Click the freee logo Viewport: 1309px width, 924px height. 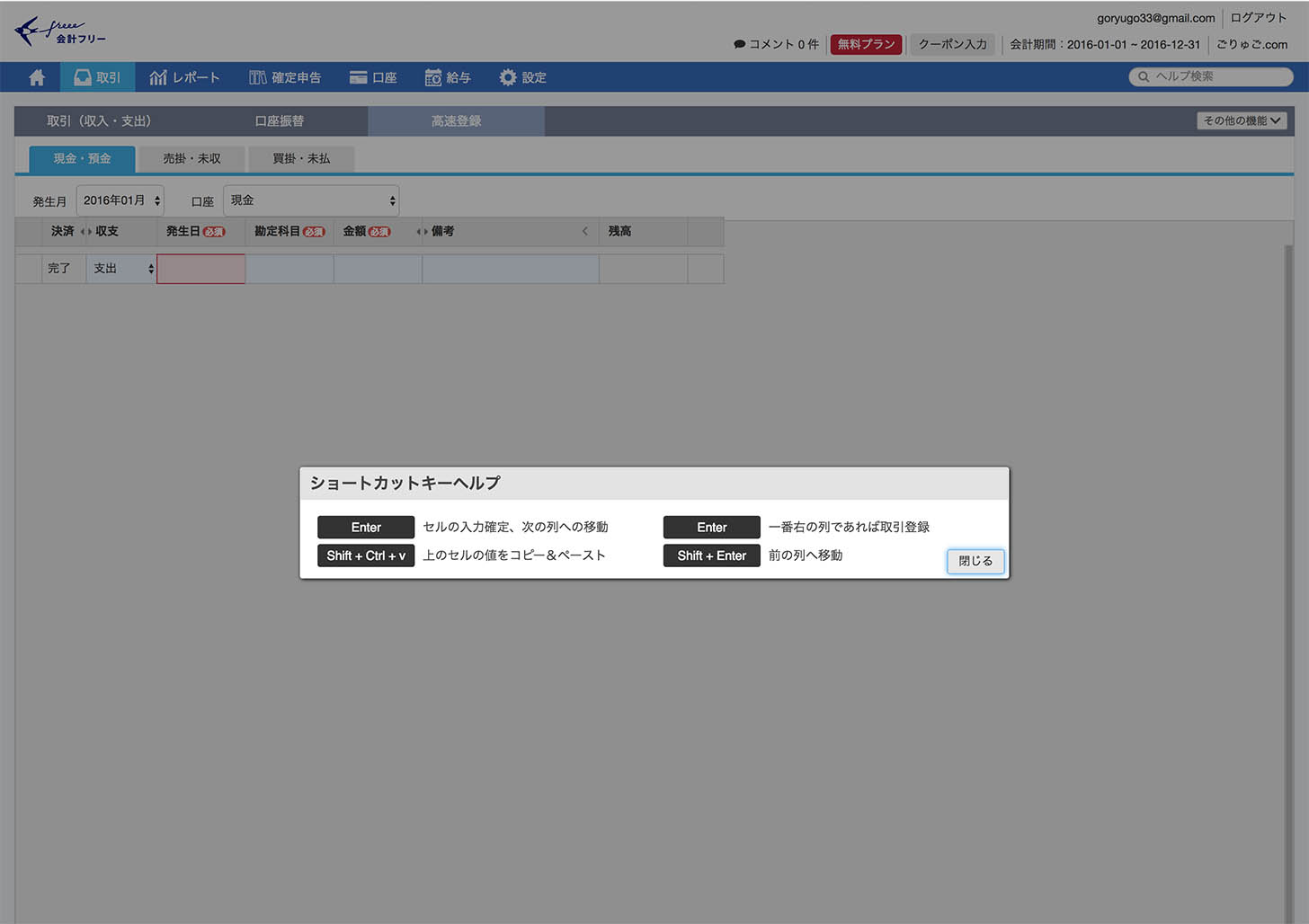click(x=59, y=31)
